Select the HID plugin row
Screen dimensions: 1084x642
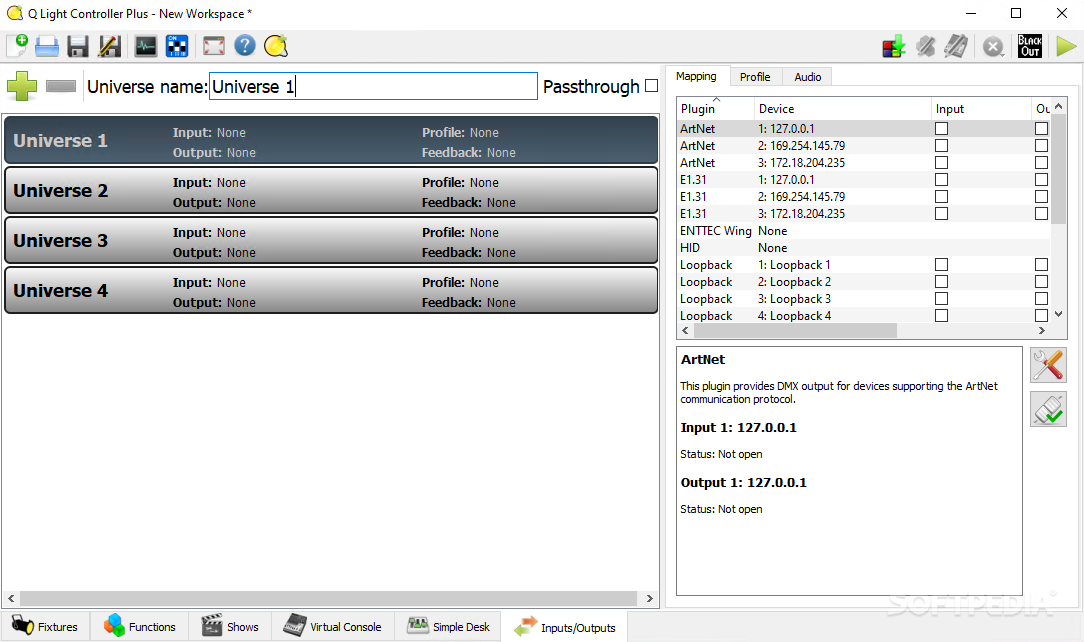(864, 248)
